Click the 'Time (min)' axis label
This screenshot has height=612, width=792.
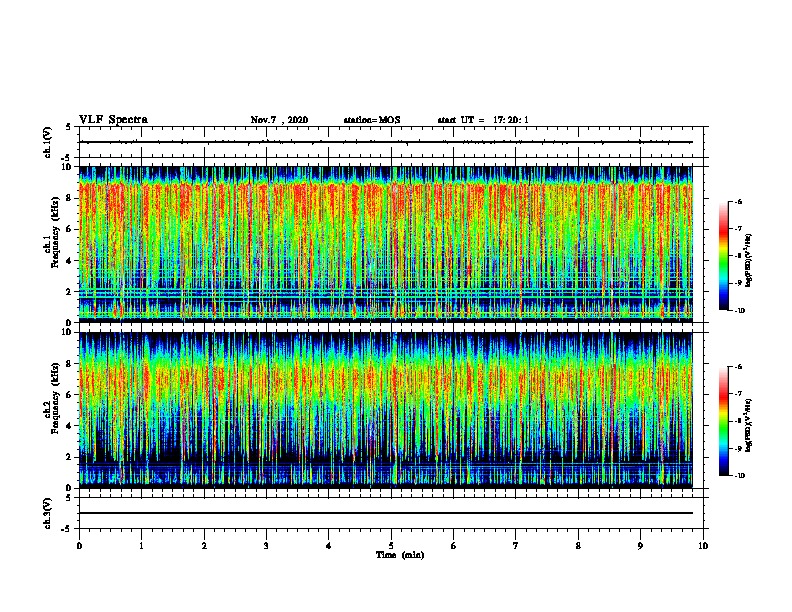(x=400, y=555)
